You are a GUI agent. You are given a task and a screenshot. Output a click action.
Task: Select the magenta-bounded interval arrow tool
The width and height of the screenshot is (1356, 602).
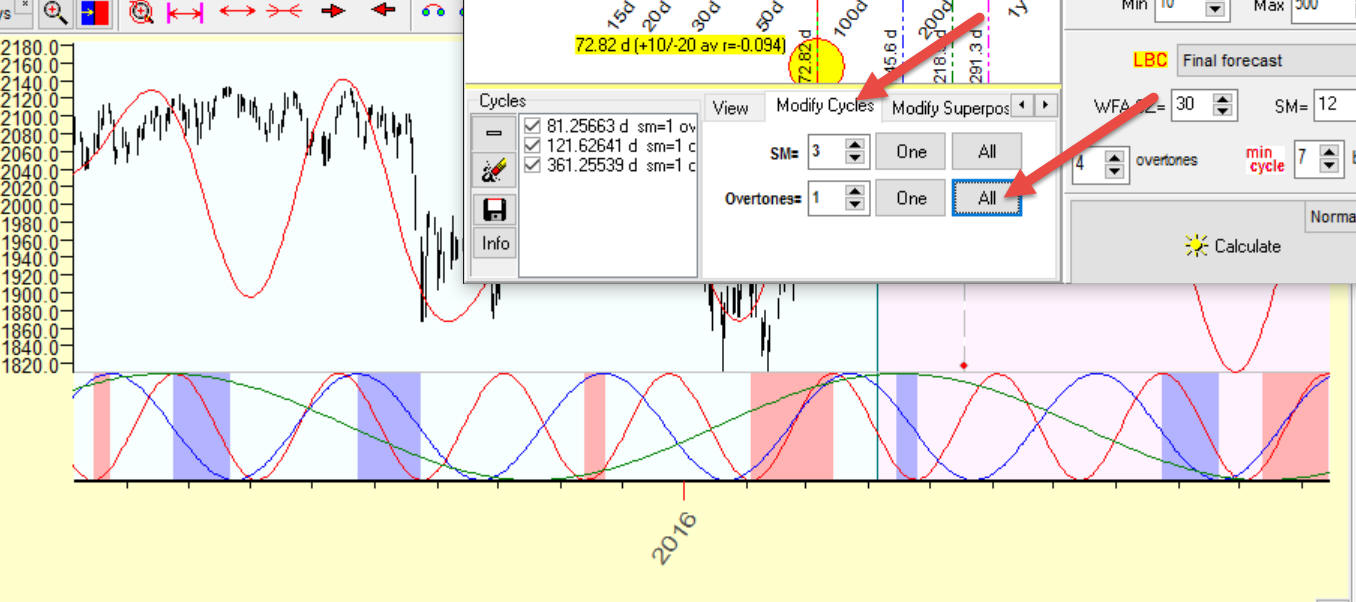click(x=185, y=12)
